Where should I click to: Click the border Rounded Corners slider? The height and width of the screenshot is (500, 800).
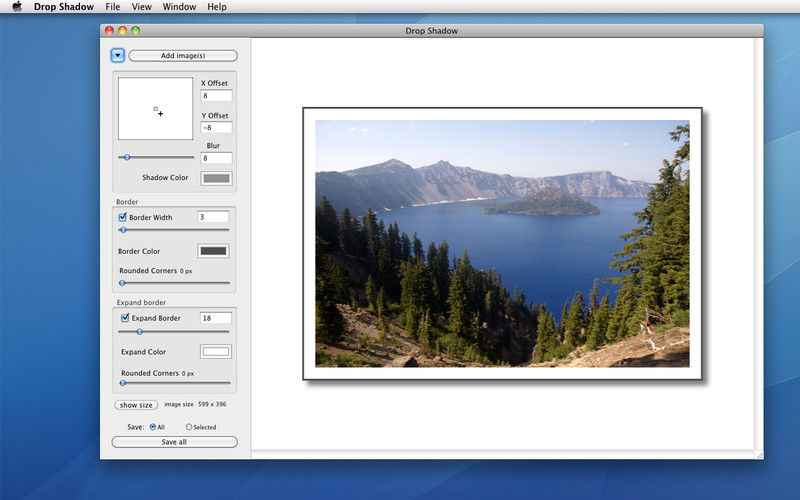pos(174,283)
